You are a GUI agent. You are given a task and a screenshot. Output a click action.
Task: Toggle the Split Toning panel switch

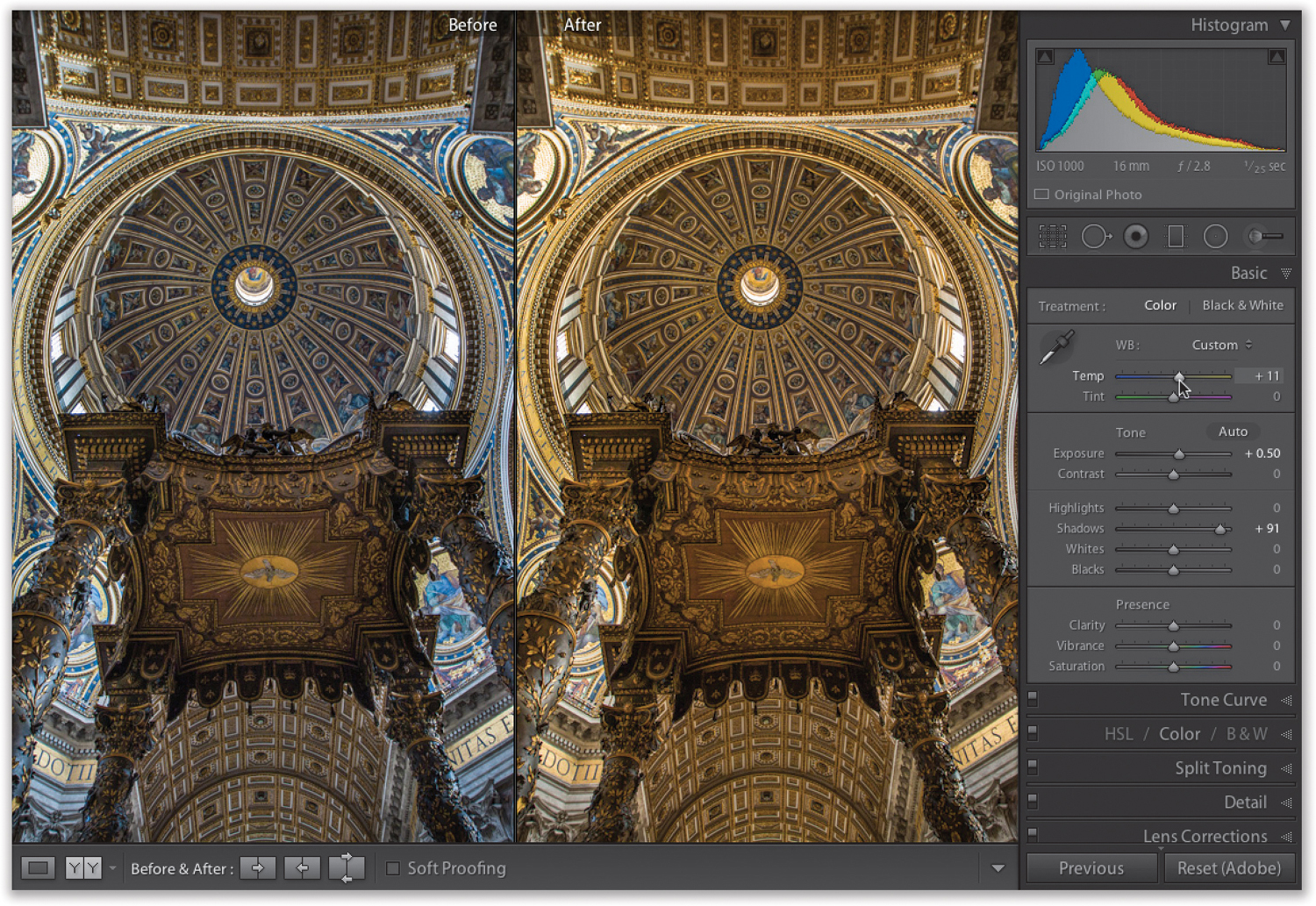coord(1033,767)
